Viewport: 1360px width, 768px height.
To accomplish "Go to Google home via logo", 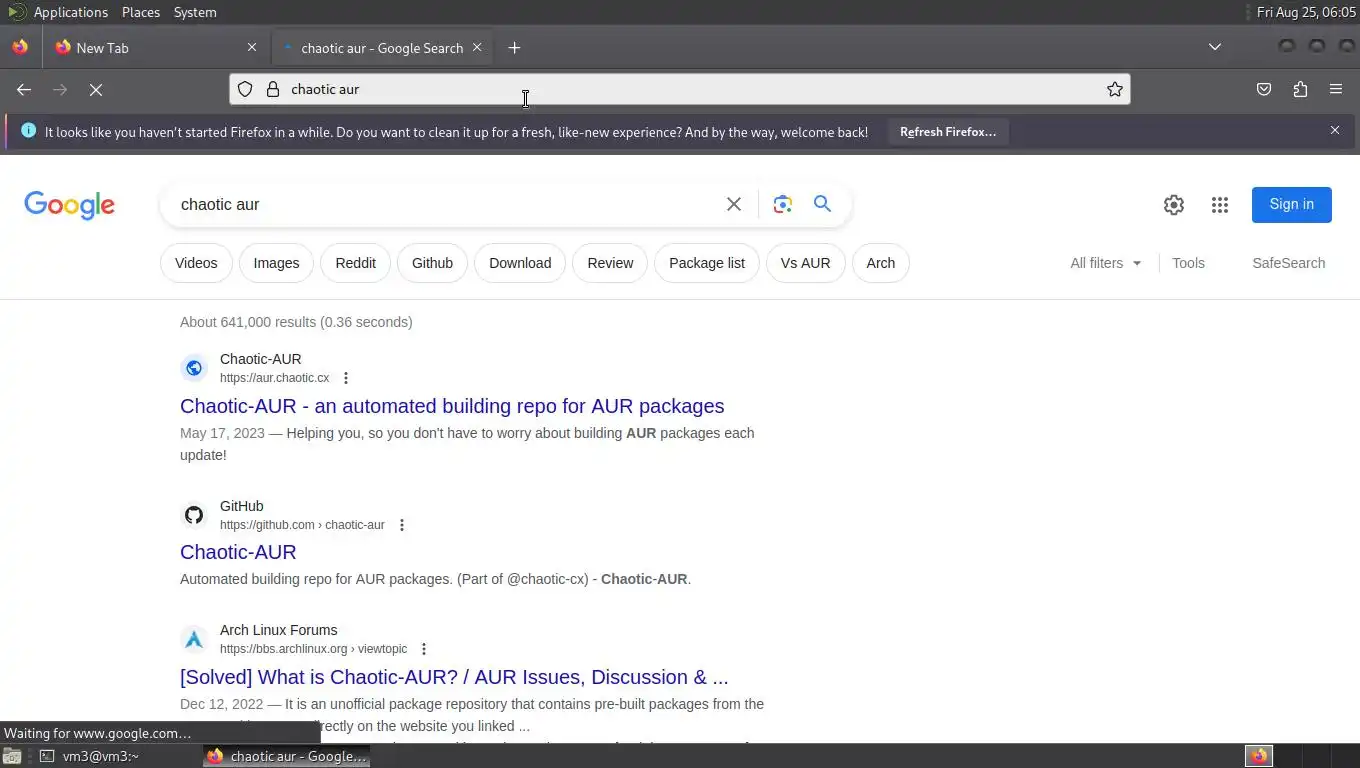I will (x=70, y=205).
